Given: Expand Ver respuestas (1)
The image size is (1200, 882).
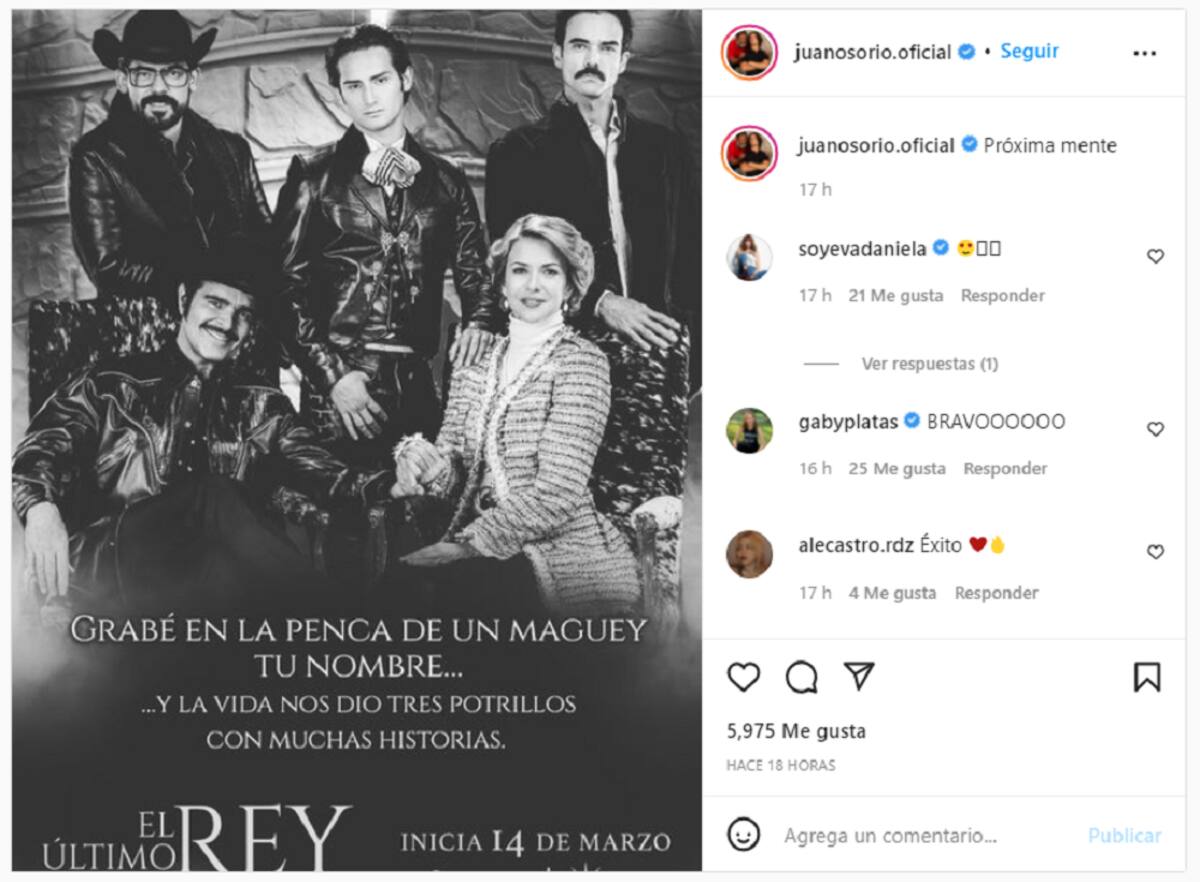Looking at the screenshot, I should coord(930,364).
